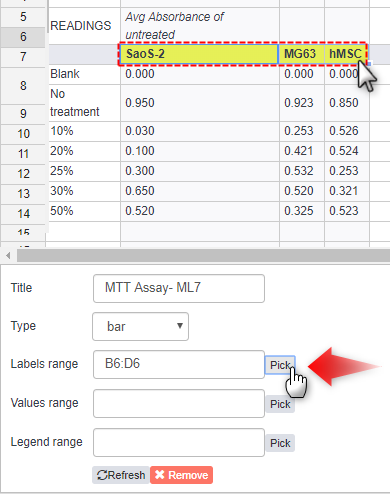390x500 pixels.
Task: Select the SaoS-2 header cell
Action: 199,54
